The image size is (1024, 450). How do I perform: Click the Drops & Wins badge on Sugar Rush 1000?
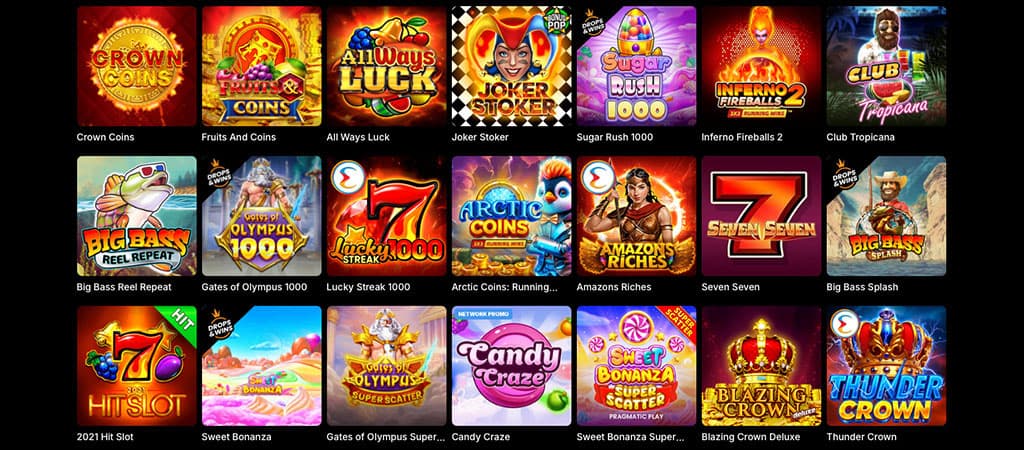(x=593, y=23)
